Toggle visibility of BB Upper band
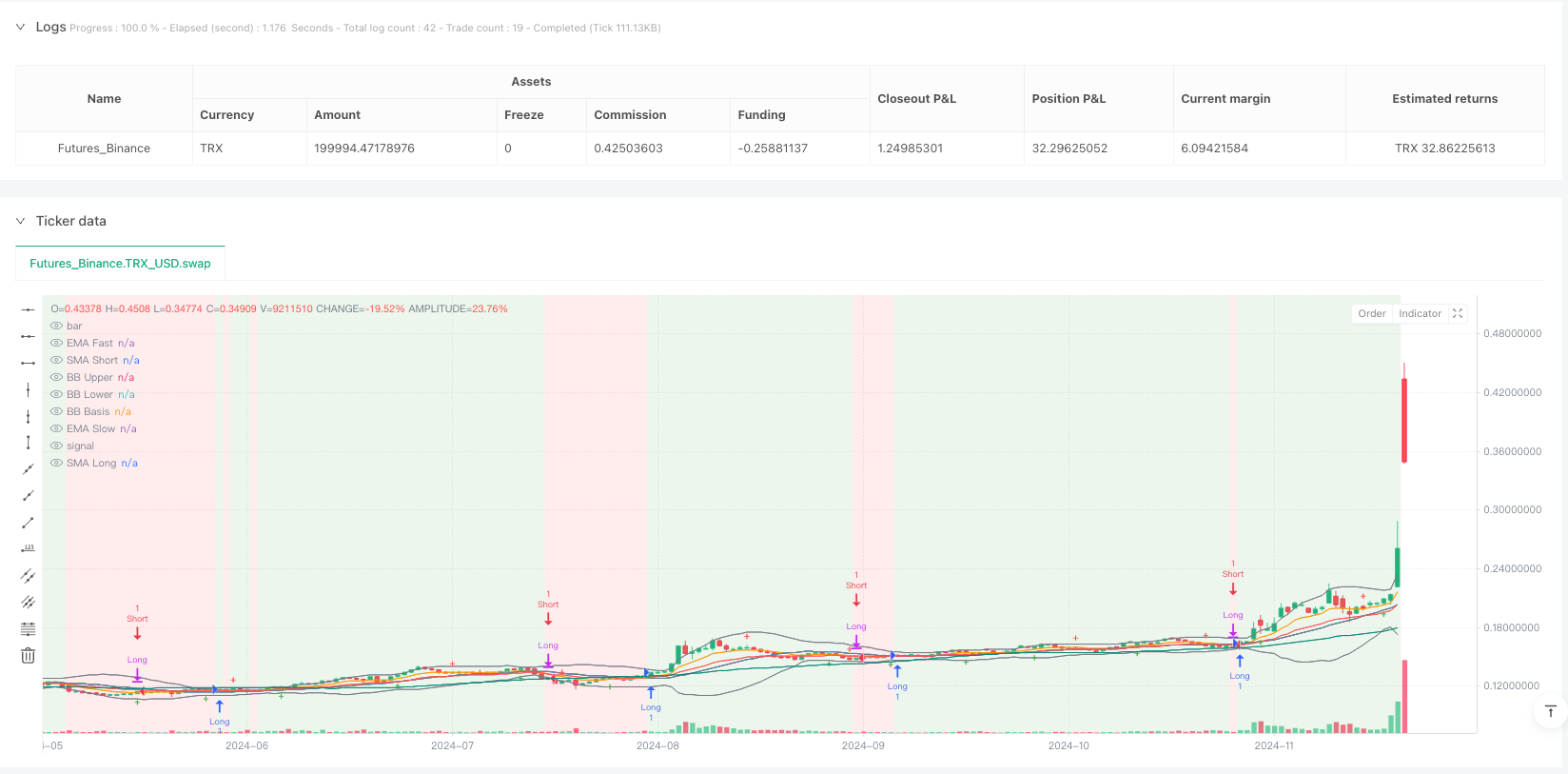This screenshot has height=774, width=1568. pyautogui.click(x=57, y=377)
